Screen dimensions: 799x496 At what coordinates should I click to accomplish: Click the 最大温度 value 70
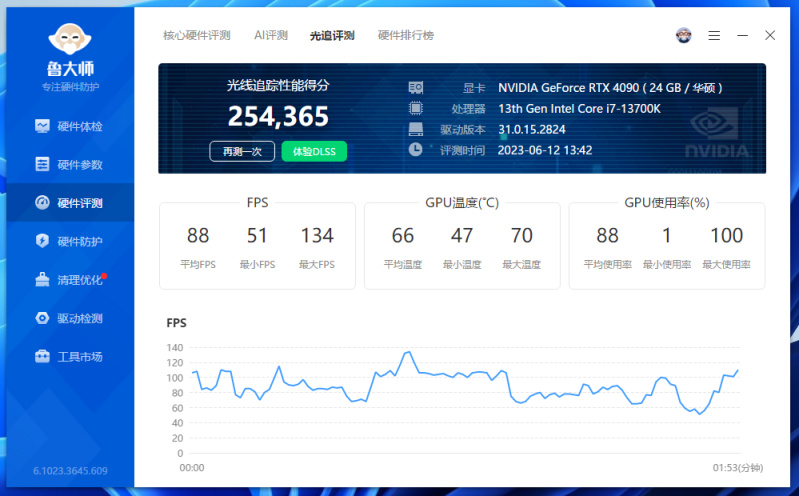pyautogui.click(x=521, y=236)
